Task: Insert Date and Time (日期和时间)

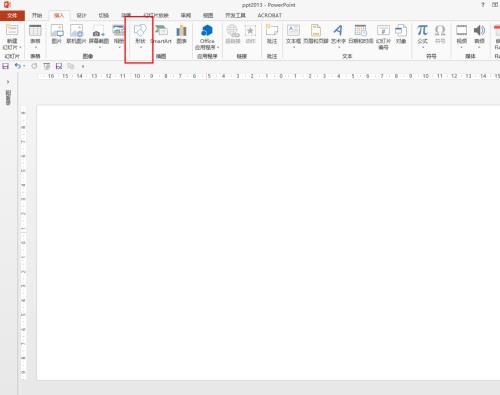Action: pos(361,34)
